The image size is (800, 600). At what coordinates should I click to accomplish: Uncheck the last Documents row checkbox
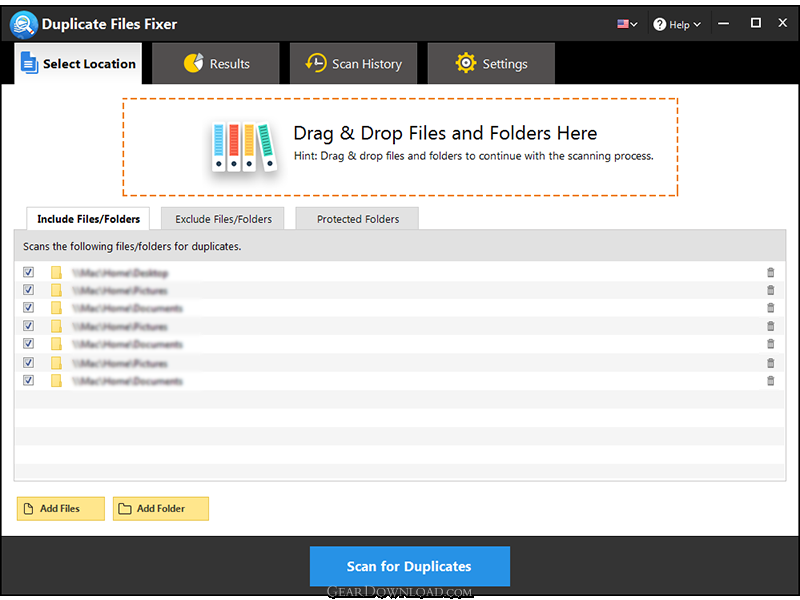pyautogui.click(x=29, y=381)
